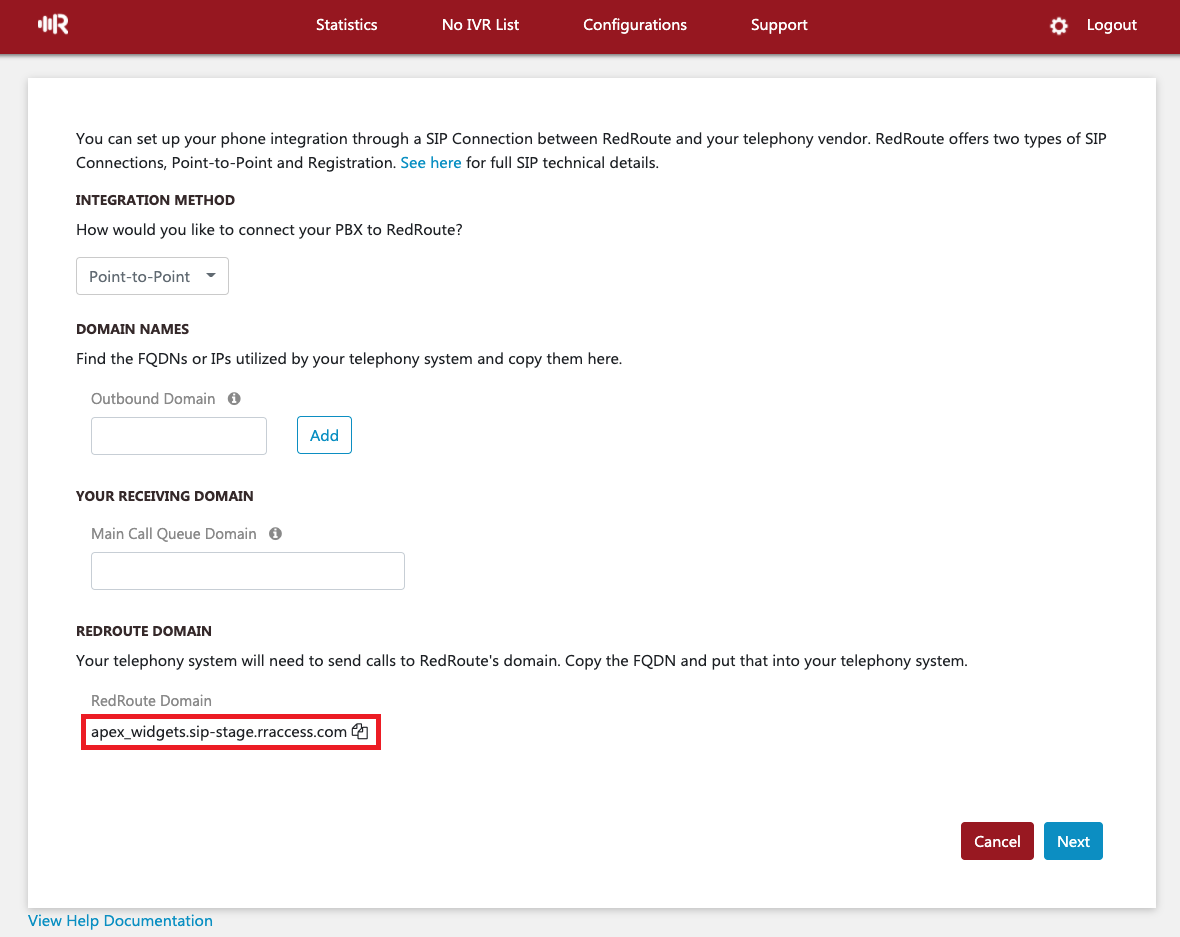
Task: Go to the No IVR List page
Action: click(x=480, y=25)
